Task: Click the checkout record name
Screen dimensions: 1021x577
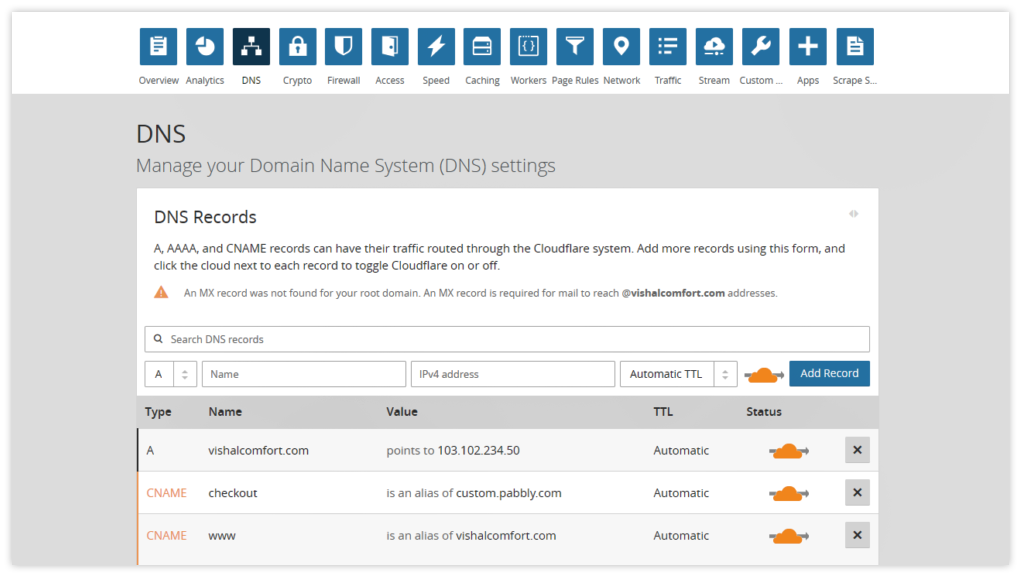Action: pyautogui.click(x=232, y=493)
